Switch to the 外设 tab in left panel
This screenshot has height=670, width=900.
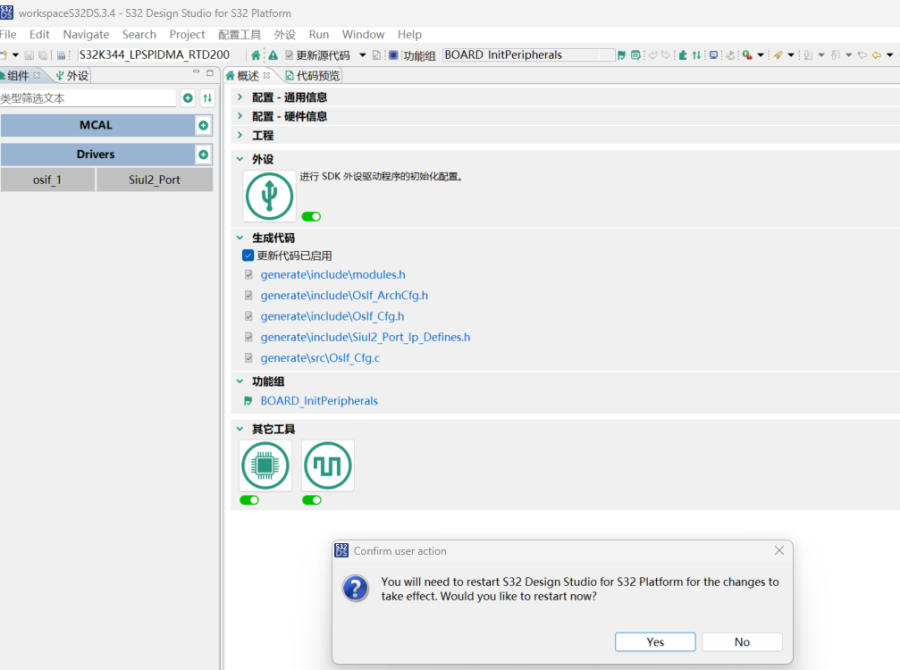coord(72,76)
